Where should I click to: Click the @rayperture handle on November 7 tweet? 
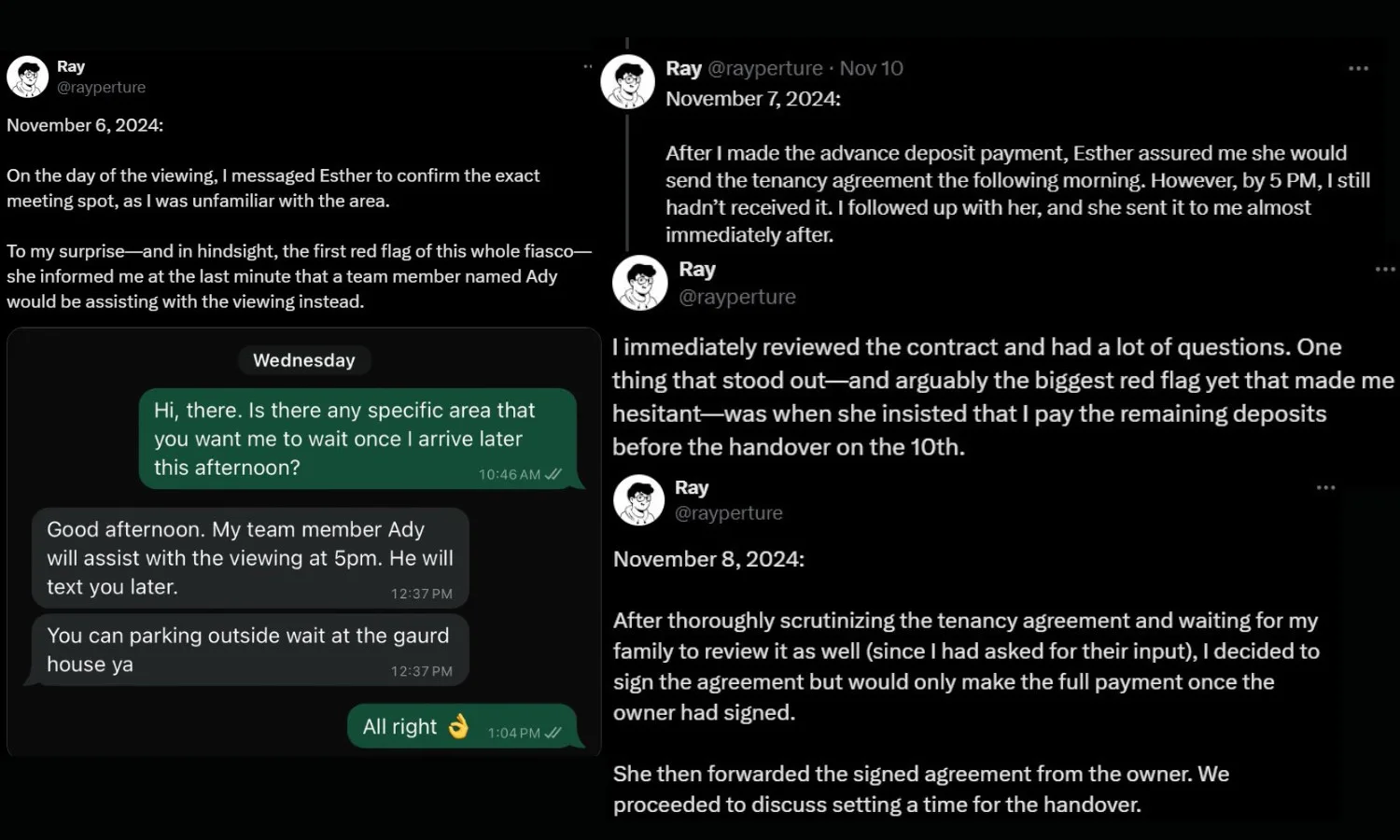(765, 68)
